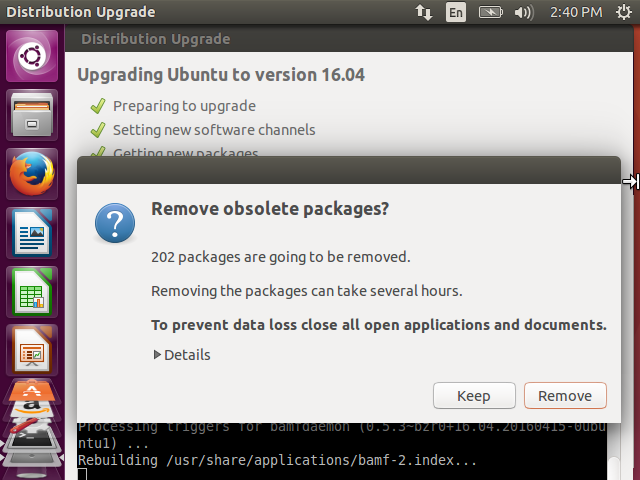
Task: Click inside the terminal output area
Action: tap(342, 451)
